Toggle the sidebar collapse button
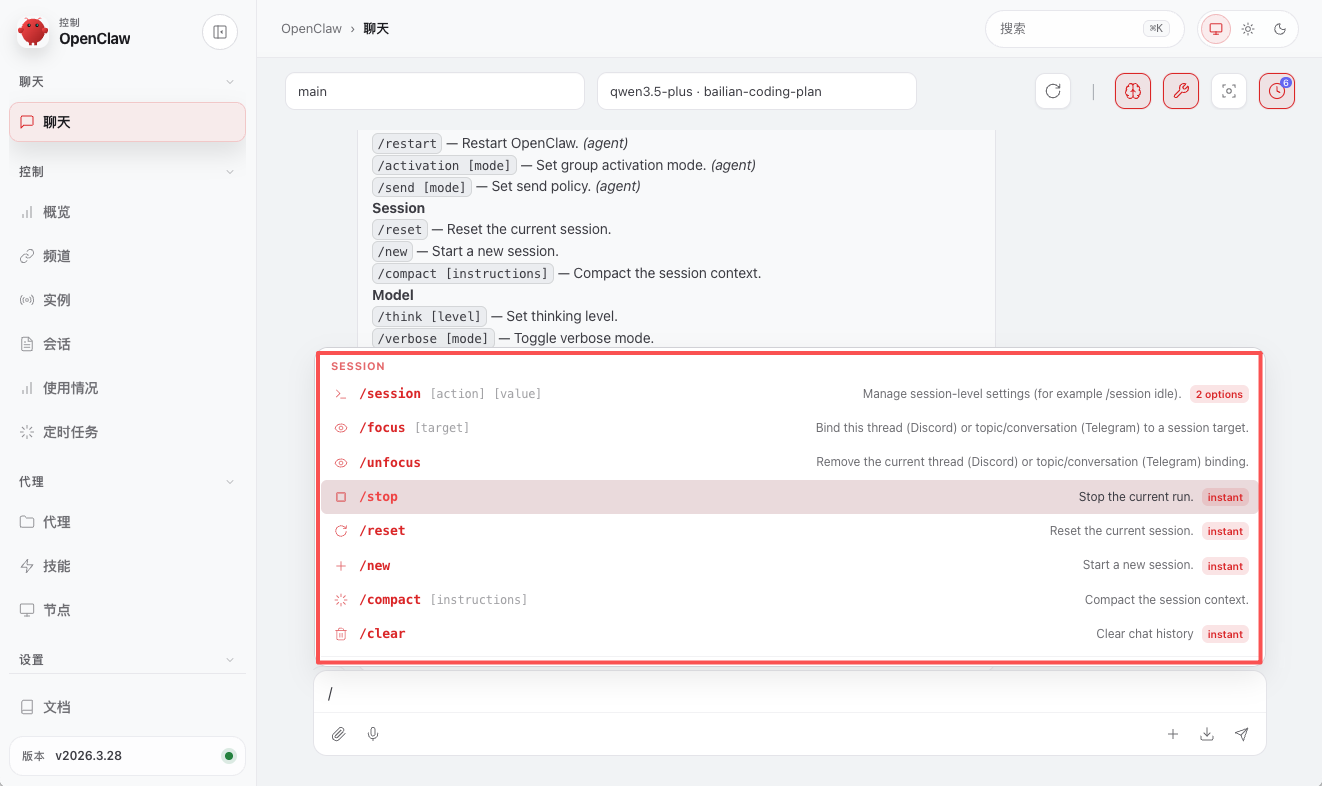The image size is (1322, 786). (220, 32)
